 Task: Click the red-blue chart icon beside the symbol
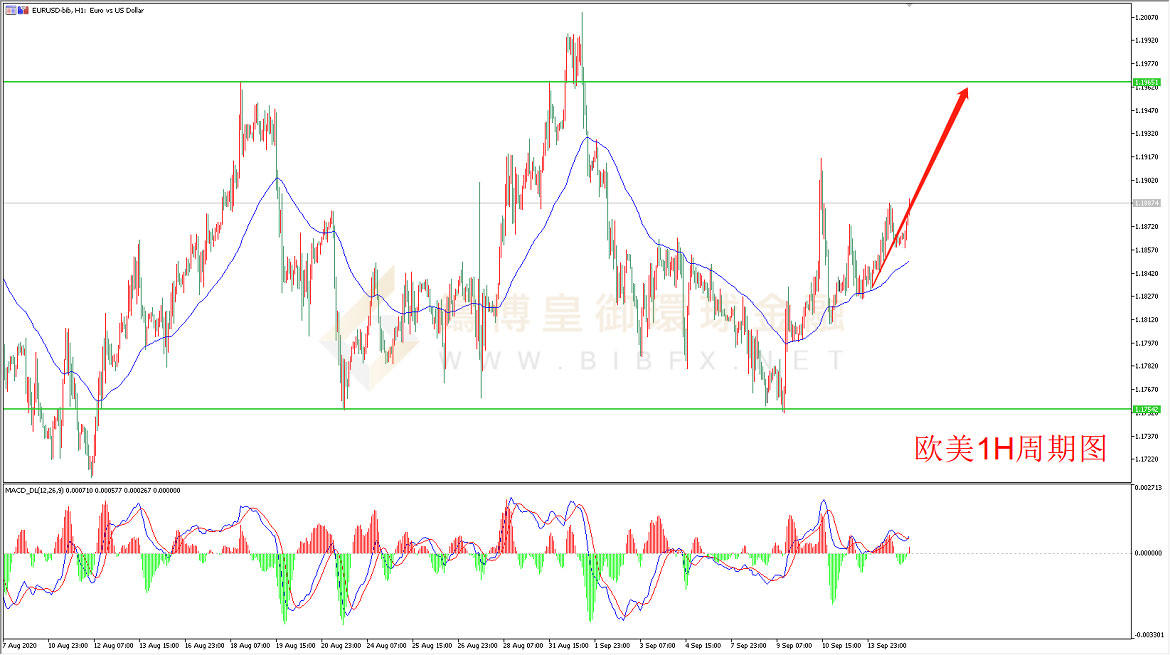[23, 10]
